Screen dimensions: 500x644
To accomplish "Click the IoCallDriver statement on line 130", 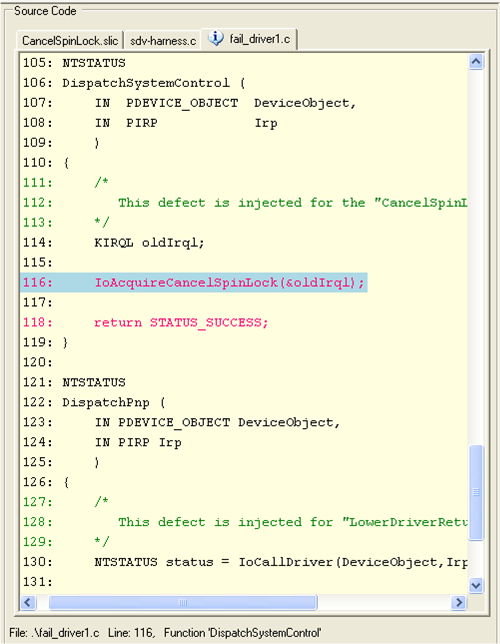I will pos(281,562).
